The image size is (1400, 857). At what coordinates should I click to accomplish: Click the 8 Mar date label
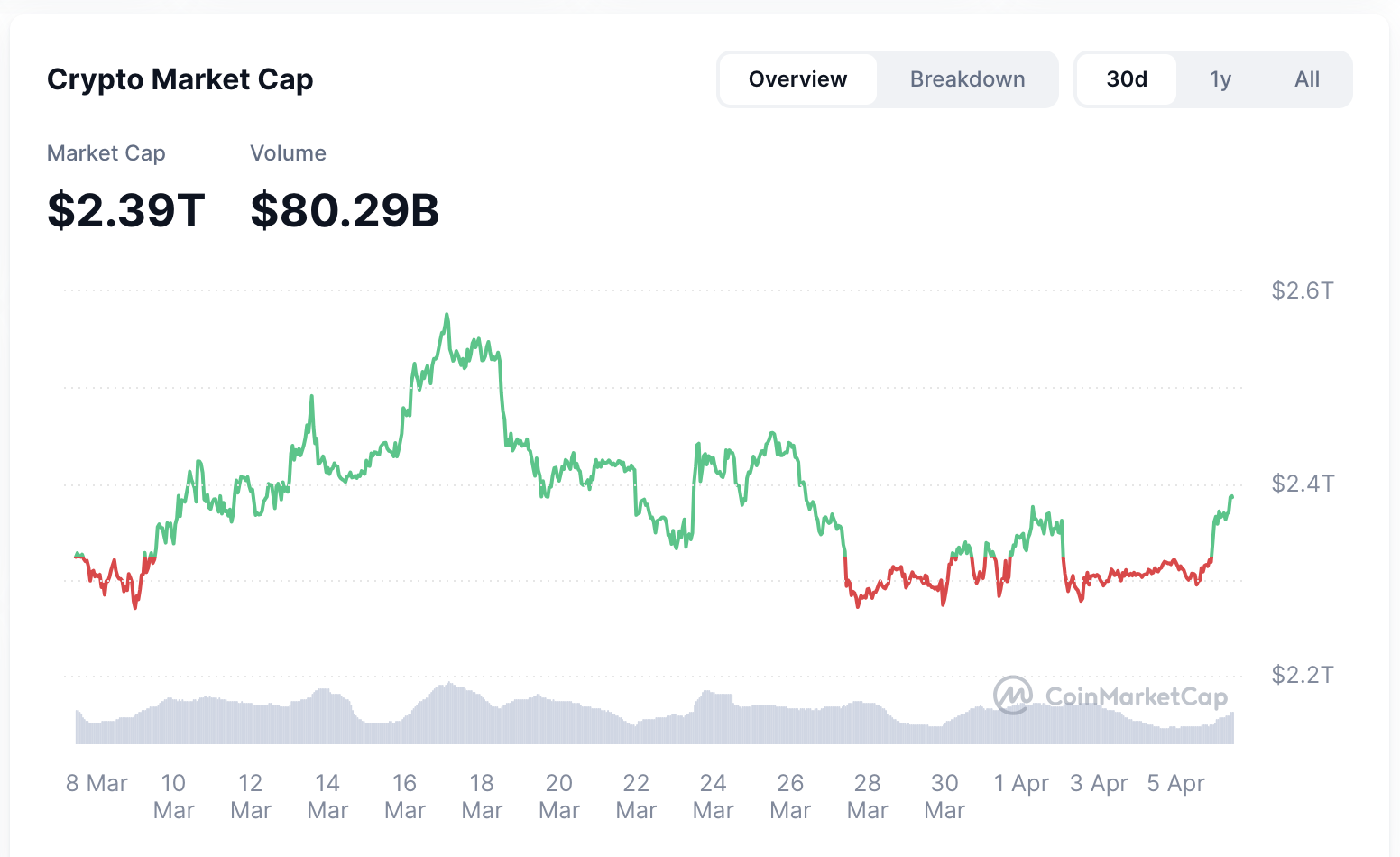coord(96,783)
